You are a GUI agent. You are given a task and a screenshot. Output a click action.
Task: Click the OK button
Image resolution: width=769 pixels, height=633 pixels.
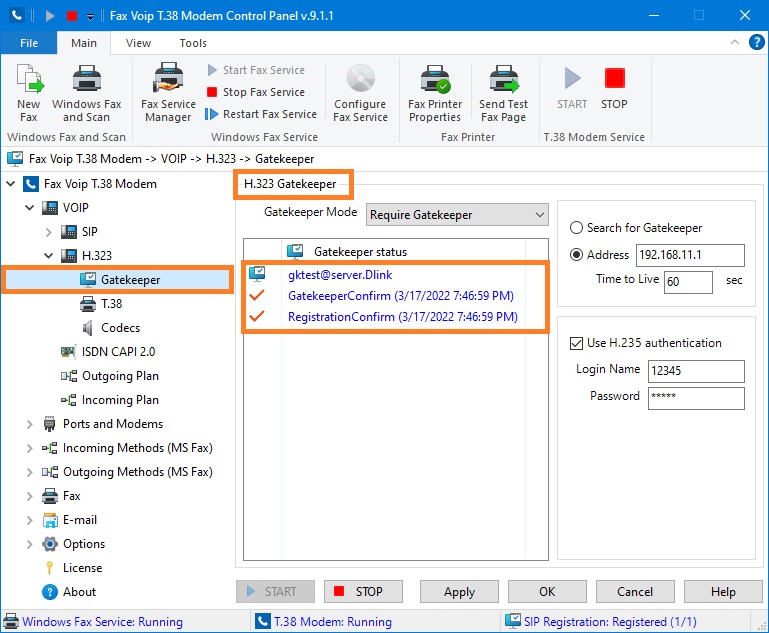[x=547, y=592]
